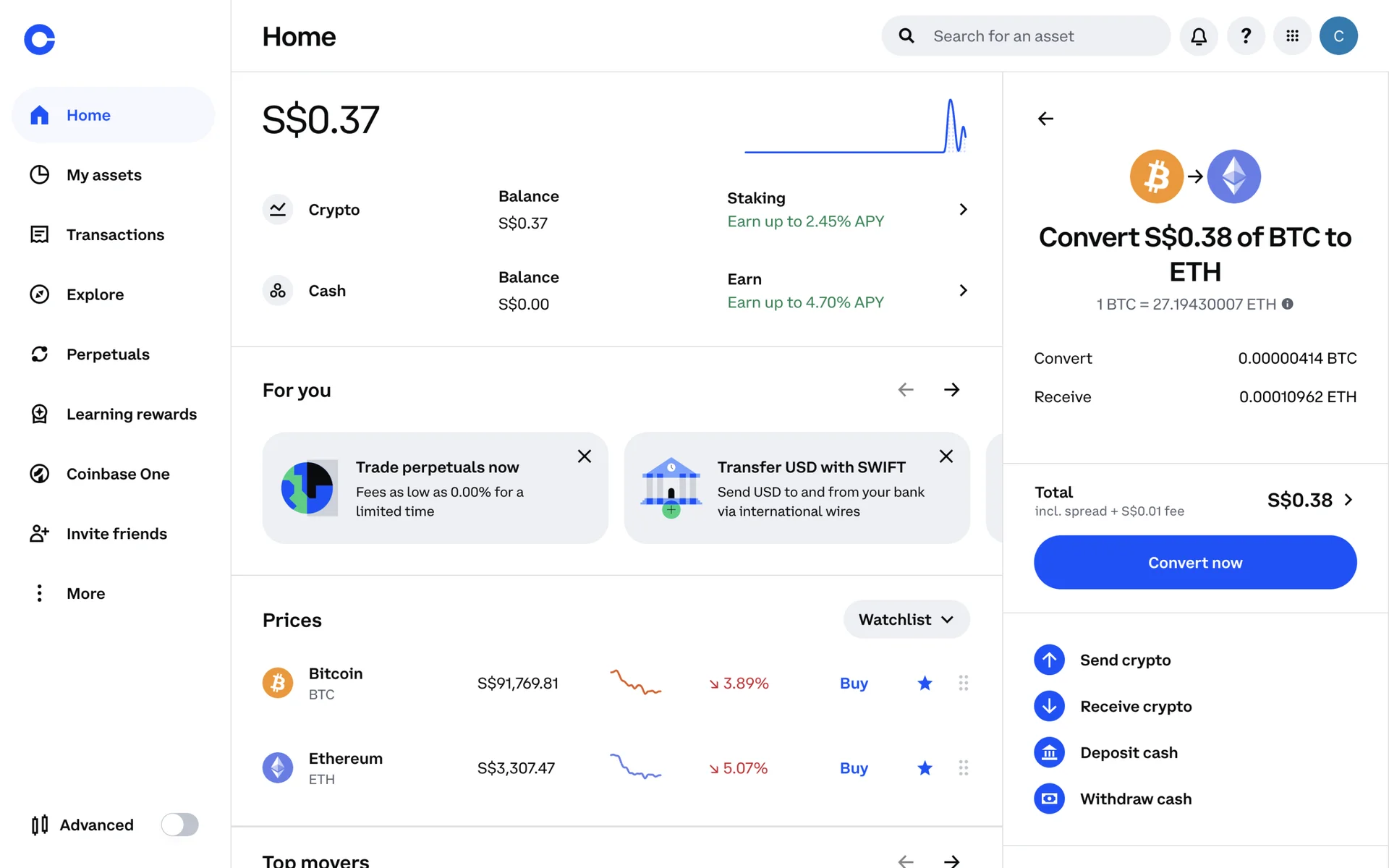Click Buy next to Ethereum
This screenshot has height=868, width=1389.
854,768
